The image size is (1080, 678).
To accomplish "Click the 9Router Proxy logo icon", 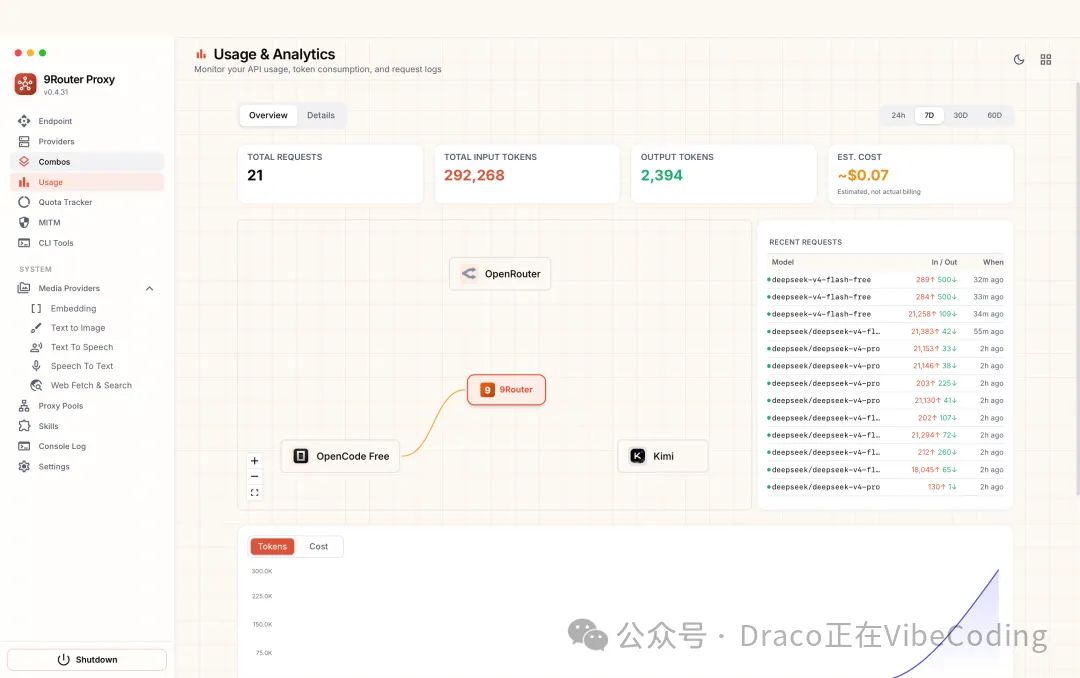I will pos(25,84).
